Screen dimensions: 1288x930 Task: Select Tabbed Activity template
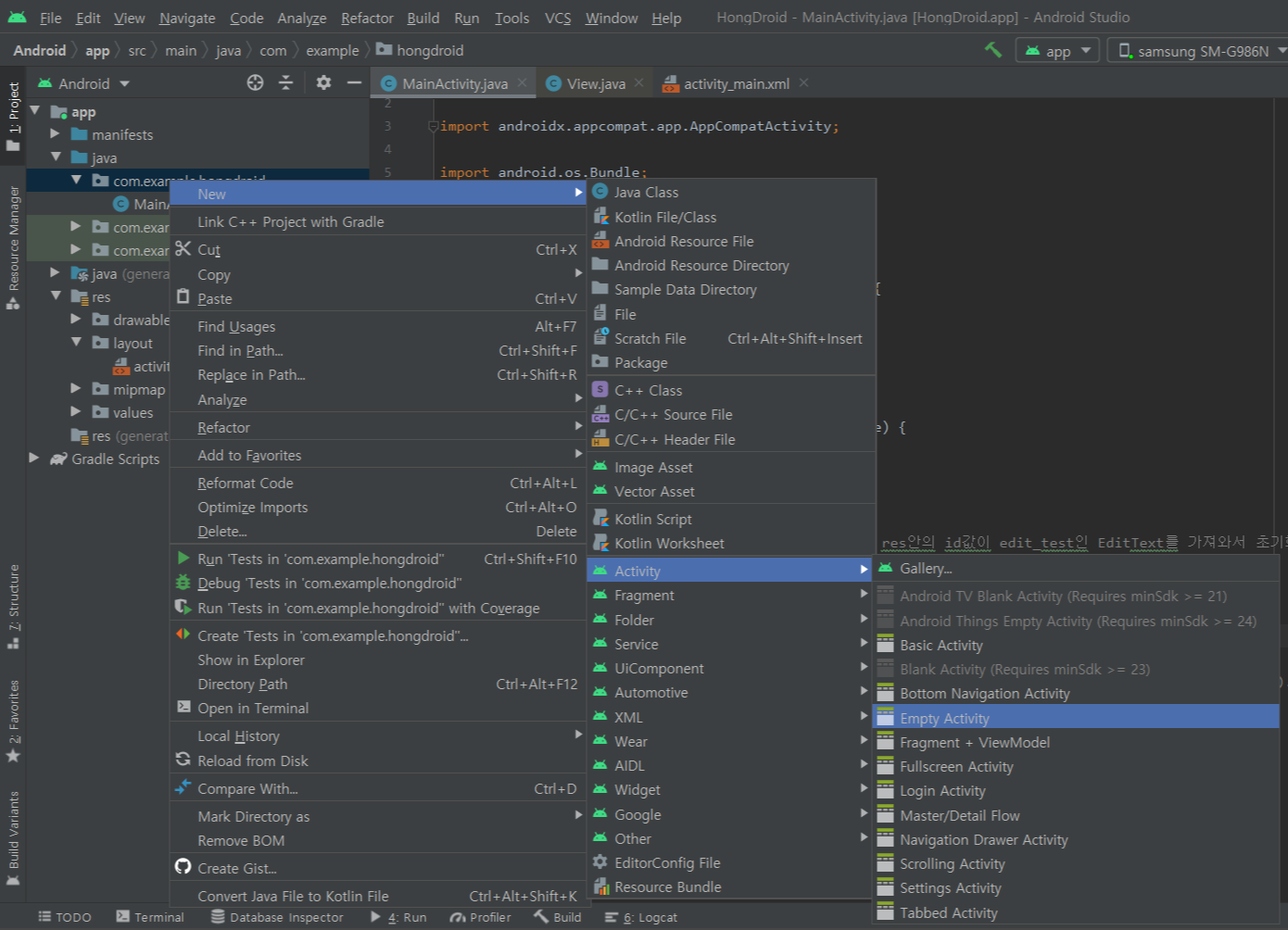[x=1076, y=912]
